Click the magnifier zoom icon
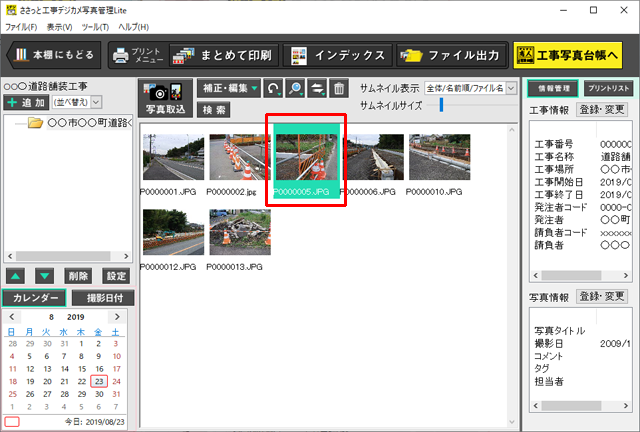Screen dimensions: 640x432 coord(295,88)
